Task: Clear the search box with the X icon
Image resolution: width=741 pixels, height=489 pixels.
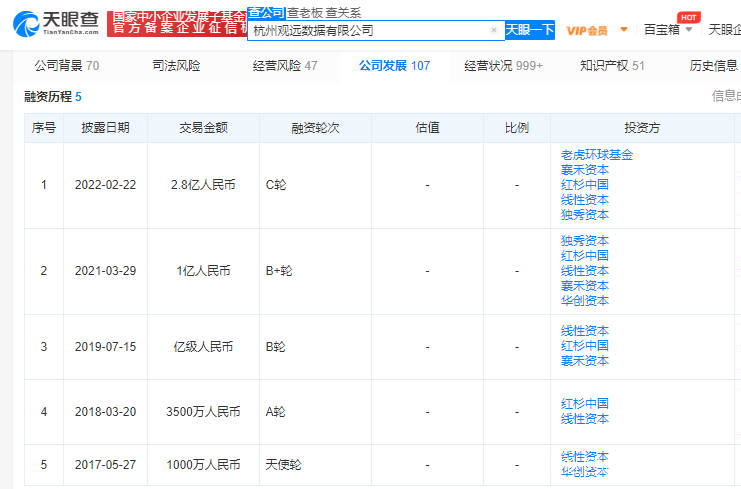Action: (x=493, y=30)
